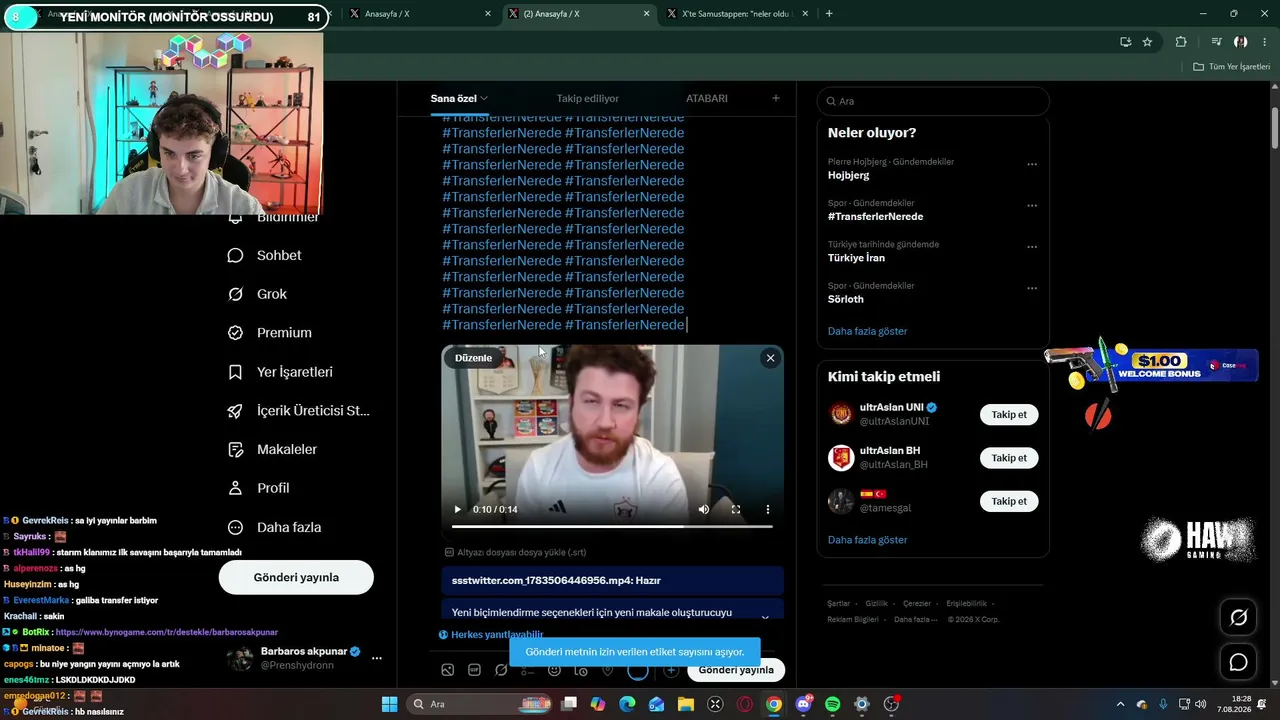Go to Profil in the sidebar
1280x720 pixels.
(x=259, y=488)
